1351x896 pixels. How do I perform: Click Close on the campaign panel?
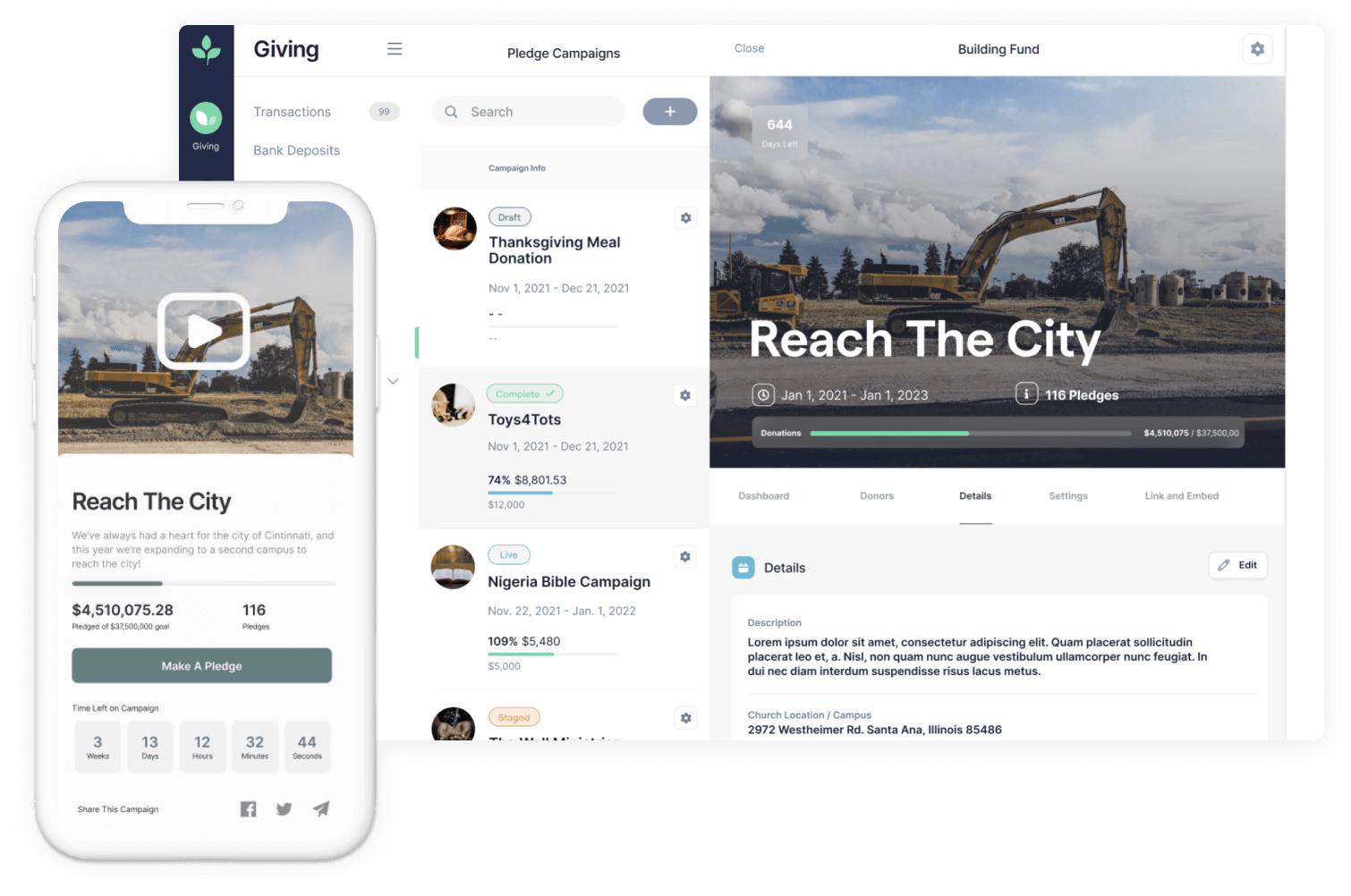[750, 48]
